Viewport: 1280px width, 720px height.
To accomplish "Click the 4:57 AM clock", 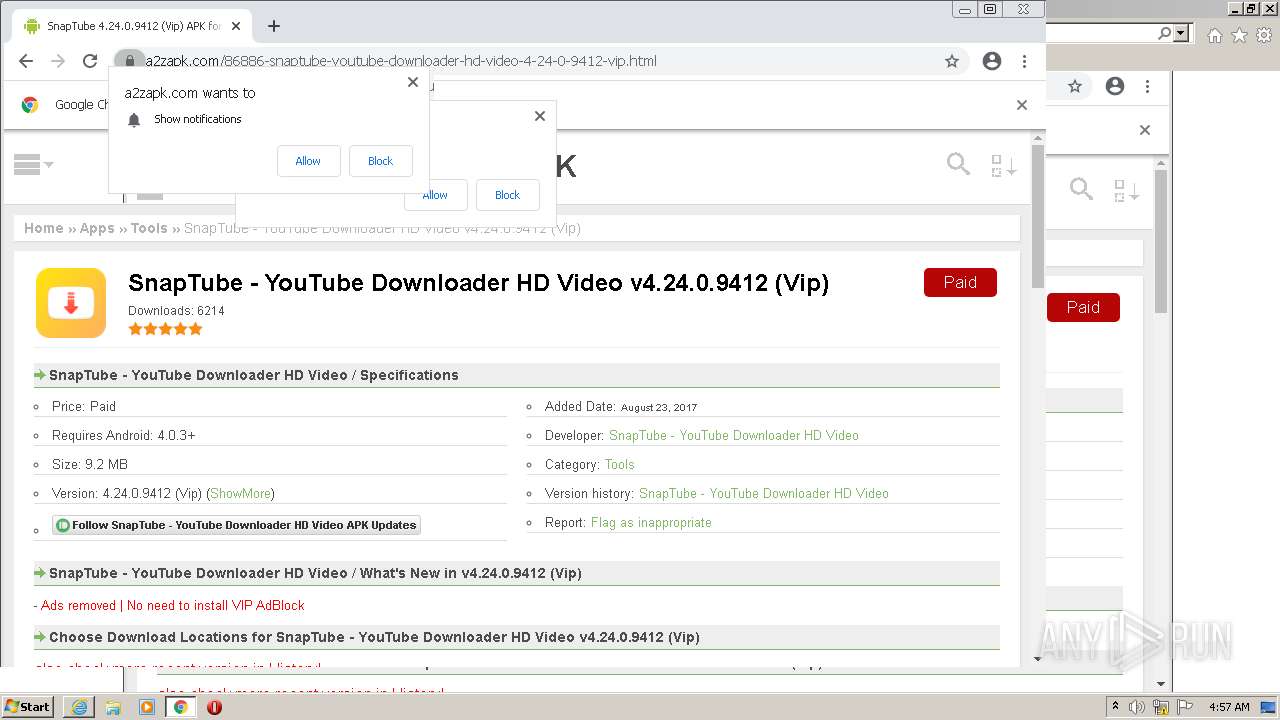I will pyautogui.click(x=1229, y=707).
